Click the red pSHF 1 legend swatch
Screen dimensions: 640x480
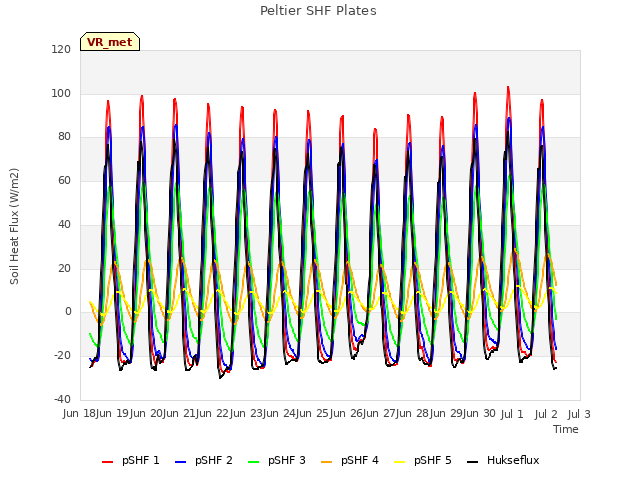(x=107, y=462)
